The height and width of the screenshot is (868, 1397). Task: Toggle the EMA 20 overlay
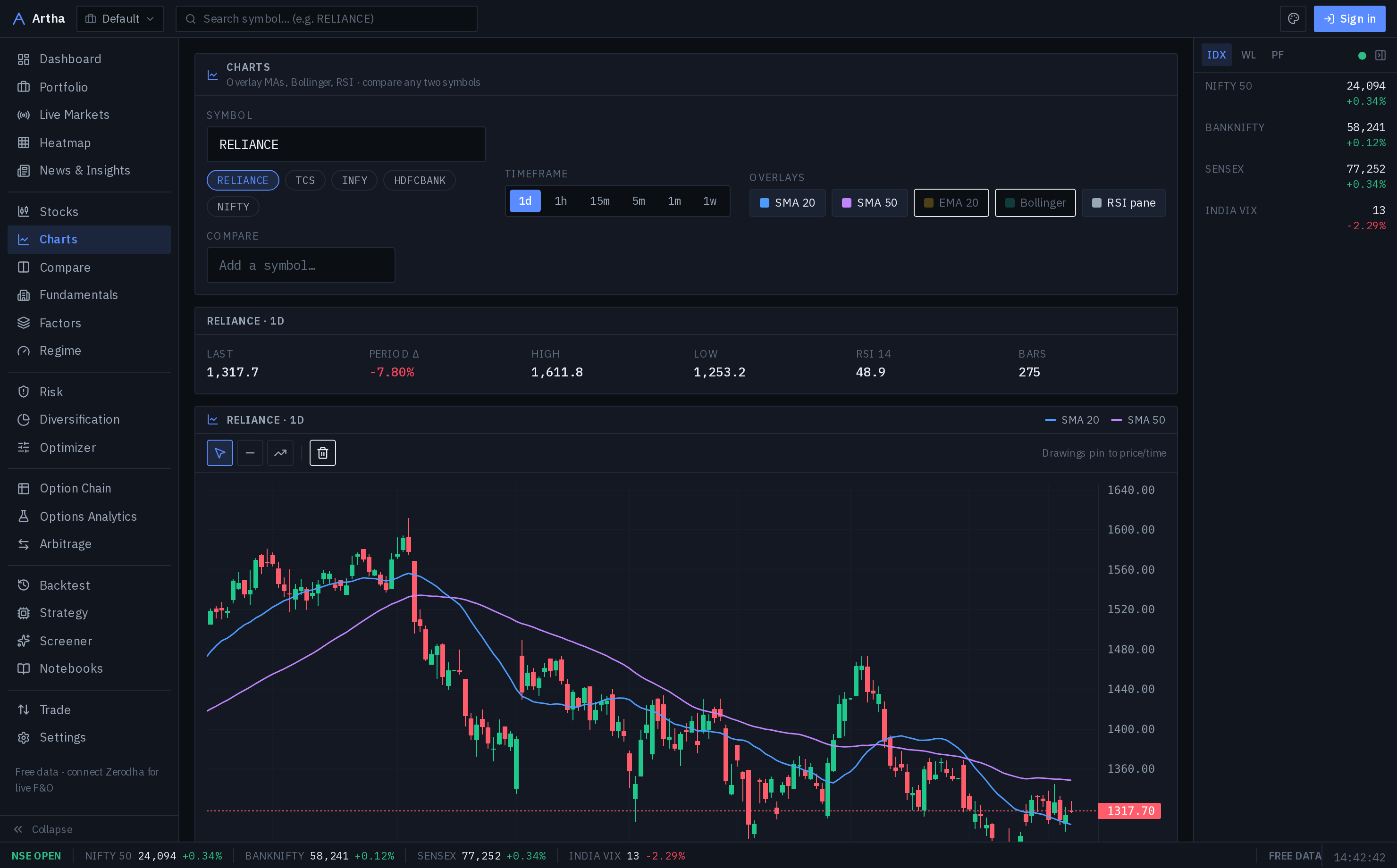pyautogui.click(x=951, y=203)
